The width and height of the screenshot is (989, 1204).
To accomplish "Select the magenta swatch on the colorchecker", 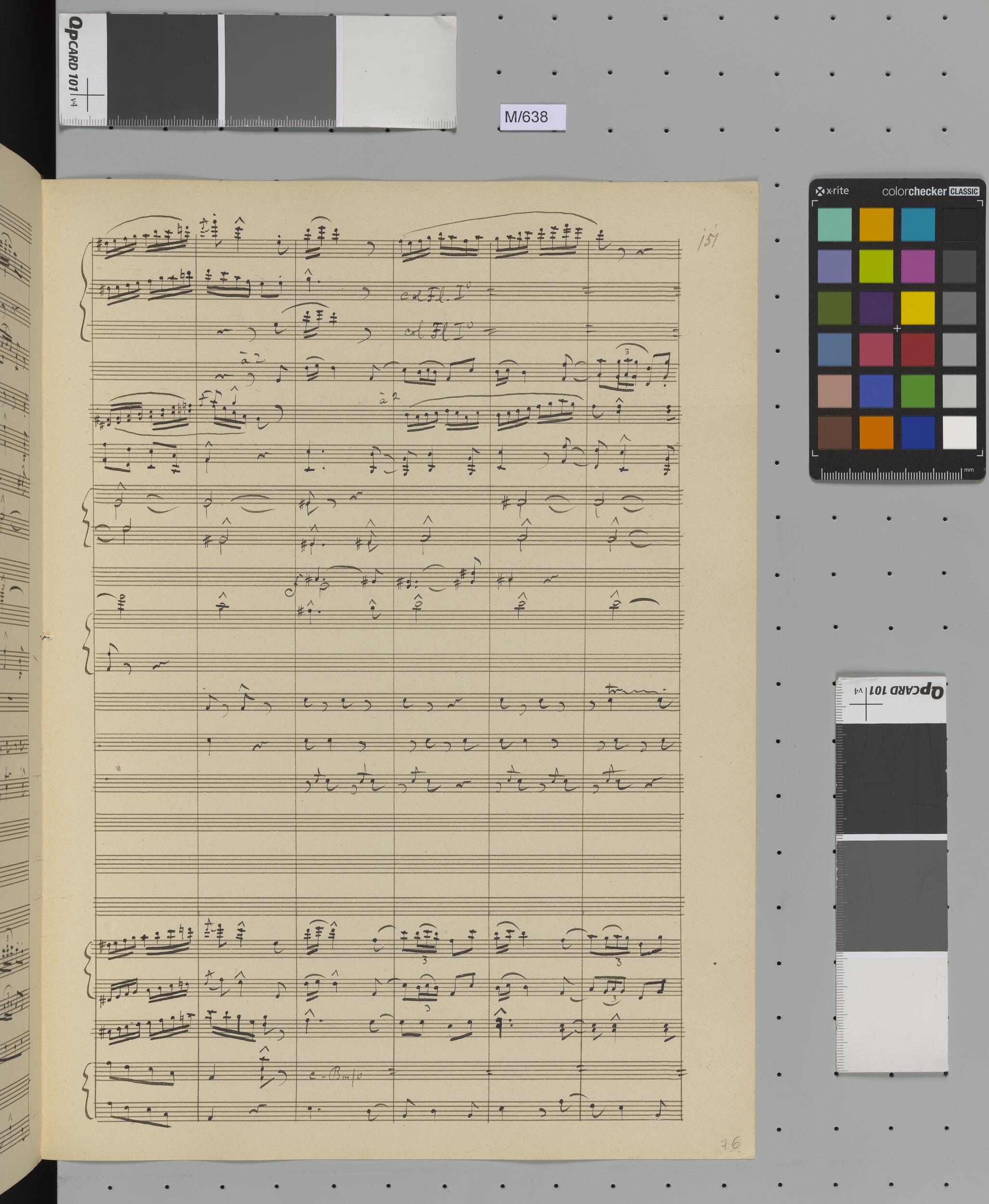I will [918, 266].
